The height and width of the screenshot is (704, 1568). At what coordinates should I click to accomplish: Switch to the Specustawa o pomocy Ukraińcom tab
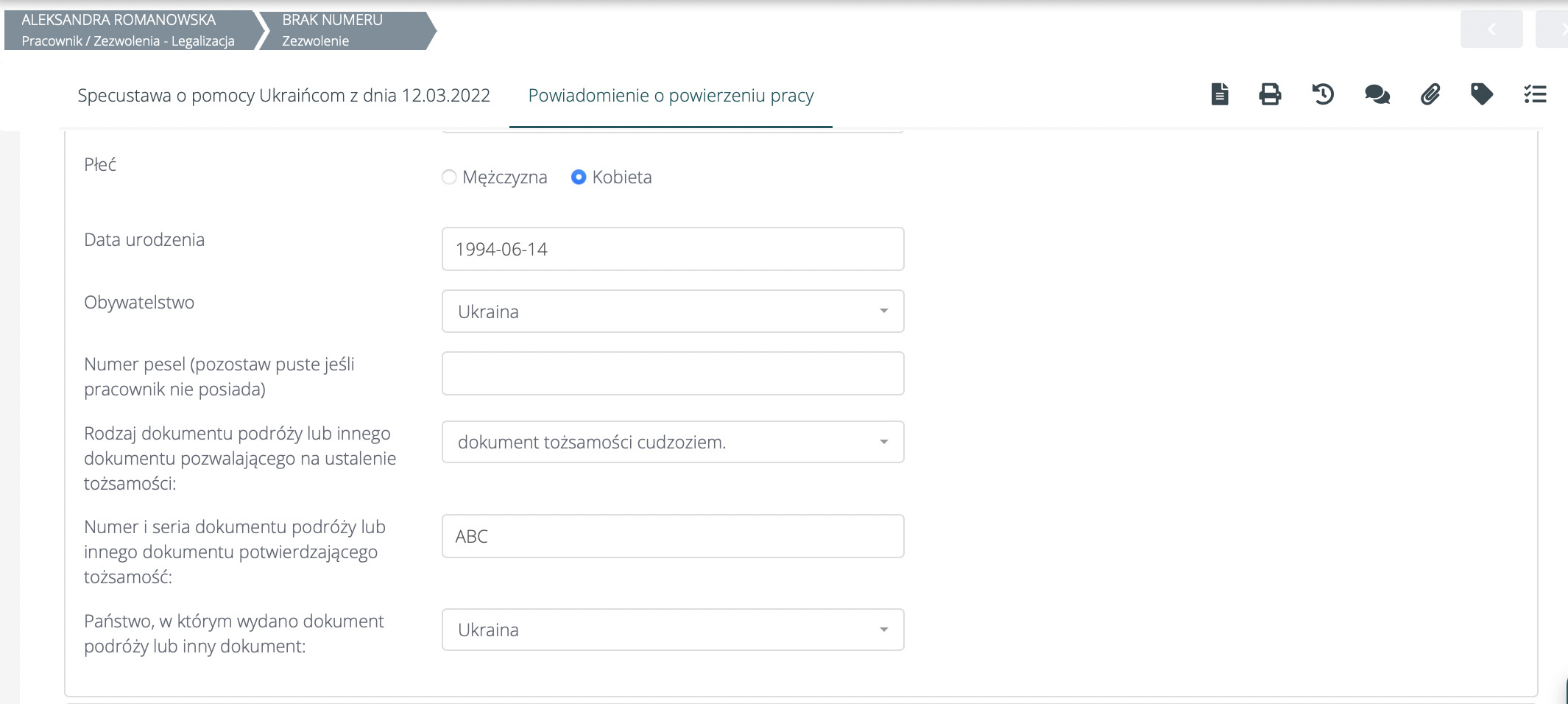(283, 96)
